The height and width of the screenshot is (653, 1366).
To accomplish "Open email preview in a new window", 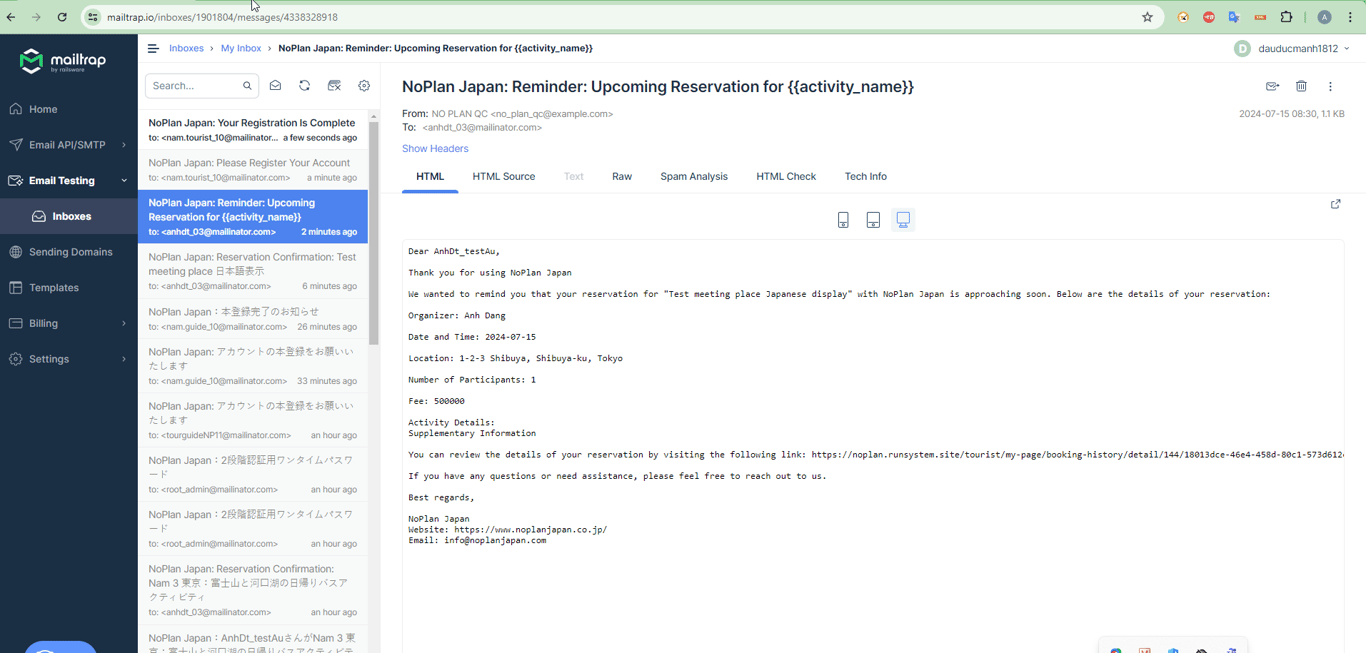I will click(1335, 204).
